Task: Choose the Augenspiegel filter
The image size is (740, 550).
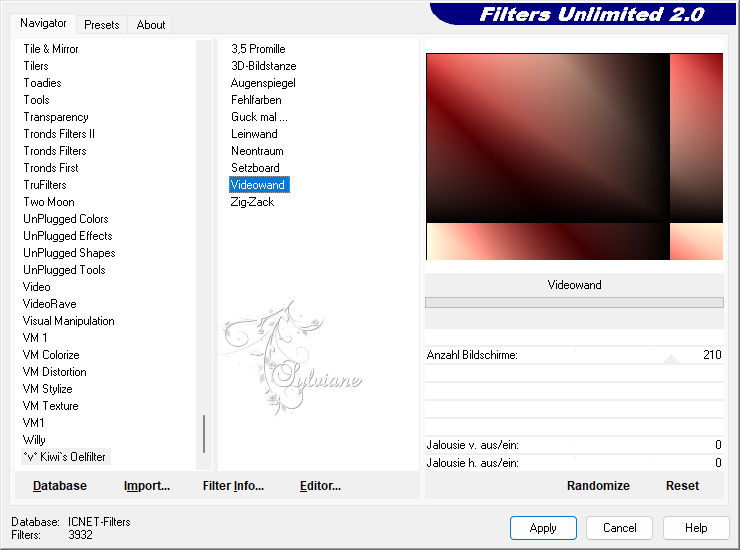Action: (263, 83)
